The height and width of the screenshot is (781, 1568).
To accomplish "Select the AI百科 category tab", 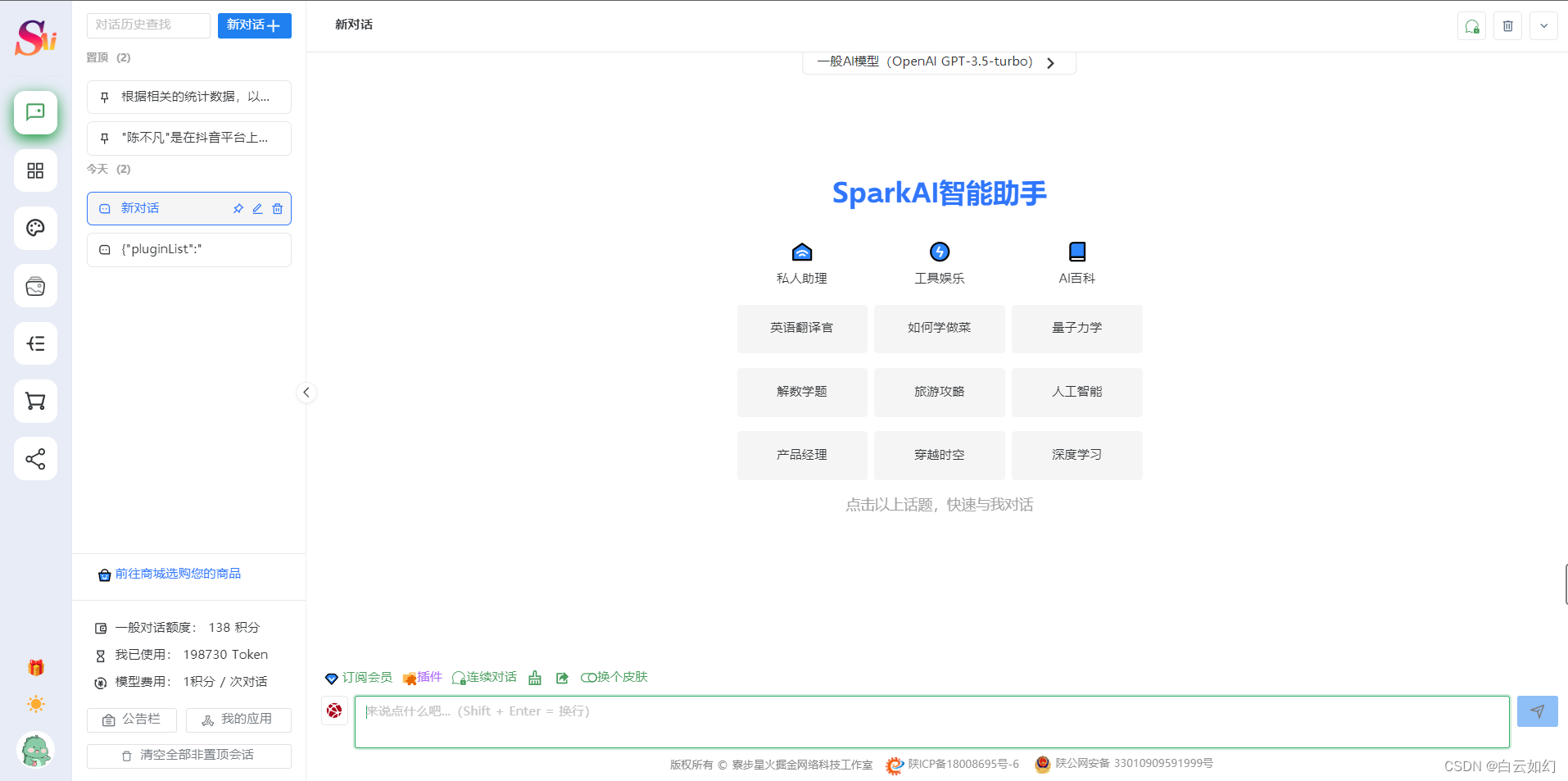I will [x=1077, y=264].
